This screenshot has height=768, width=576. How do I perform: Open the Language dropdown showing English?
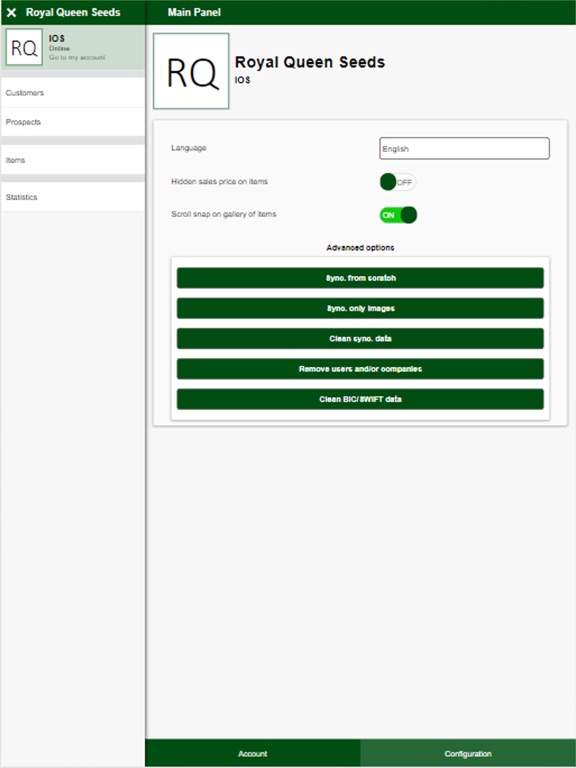point(464,148)
